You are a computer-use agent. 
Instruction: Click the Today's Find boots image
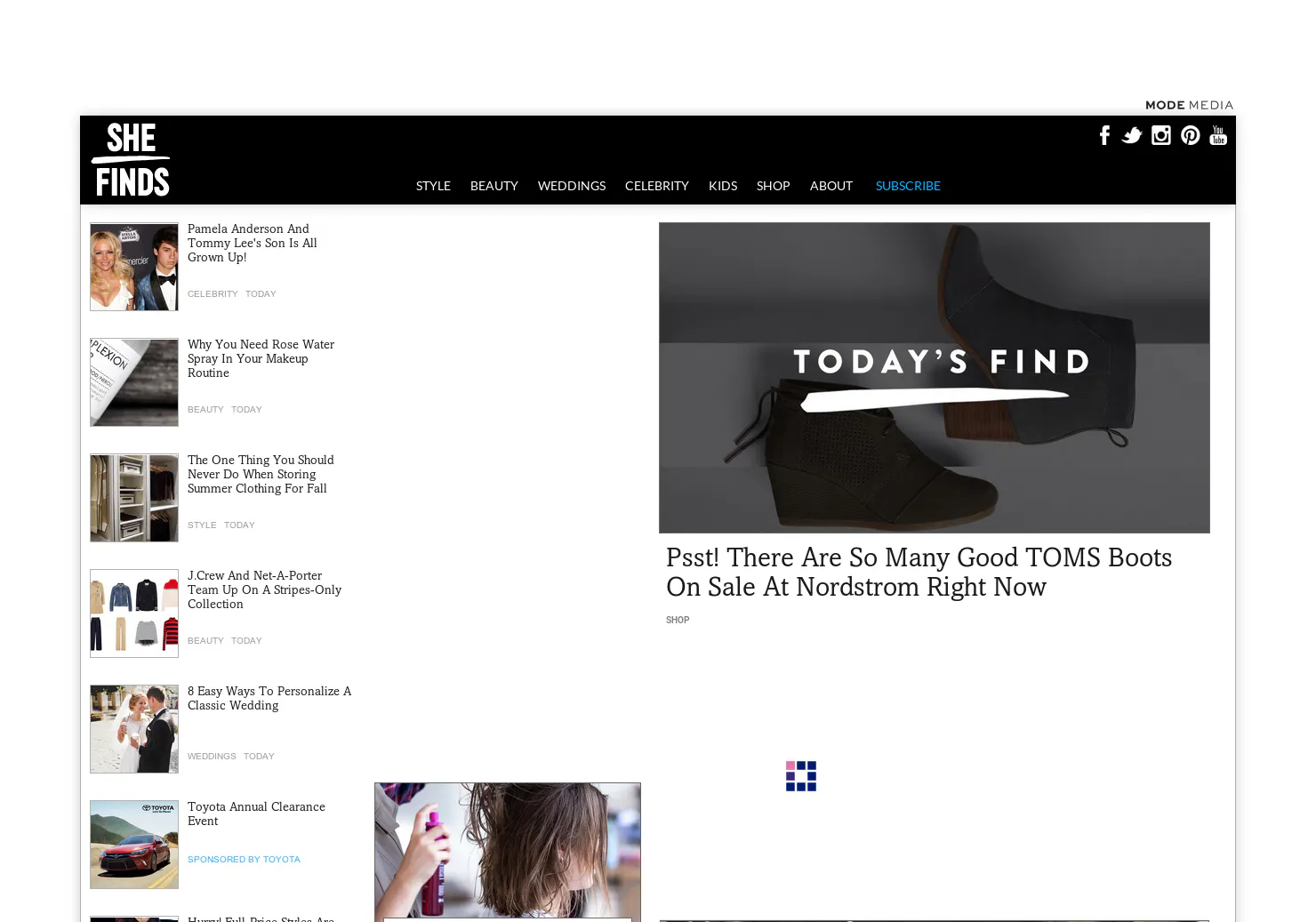(x=935, y=378)
